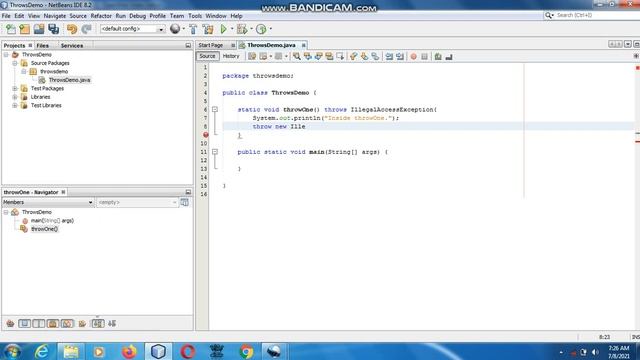Toggle Sort by Name in Navigator
The image size is (640, 360).
pos(98,324)
